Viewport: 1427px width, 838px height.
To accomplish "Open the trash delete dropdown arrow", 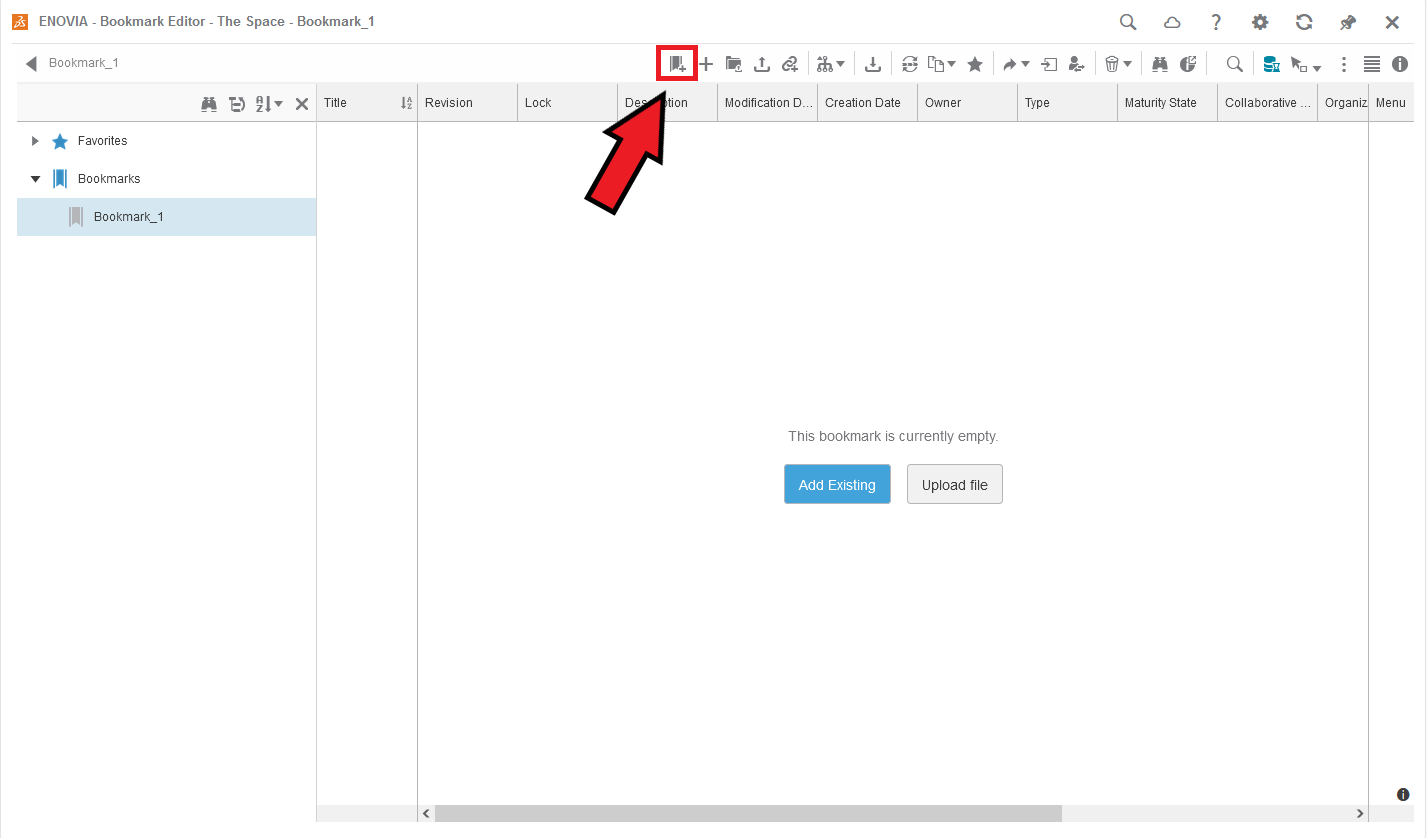I will point(1127,64).
